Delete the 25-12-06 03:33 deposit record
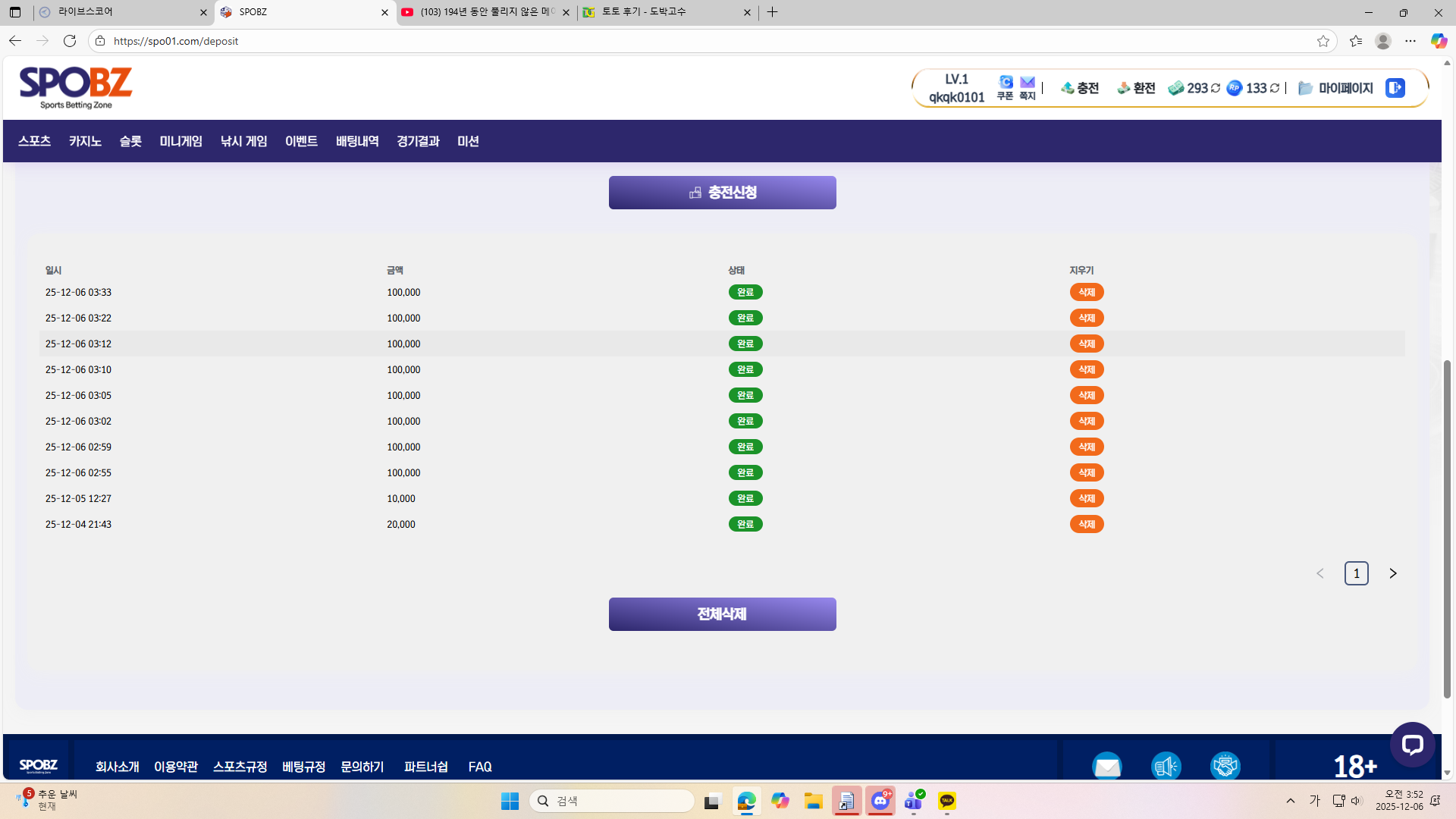The width and height of the screenshot is (1456, 819). [x=1087, y=292]
